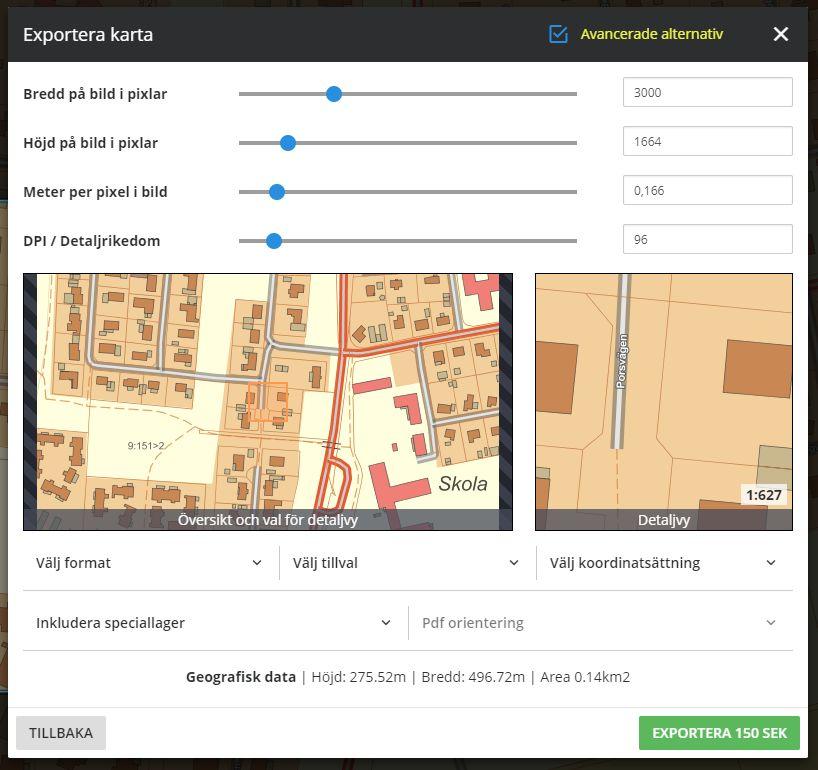Click the Porsvägen street label in detail view
This screenshot has width=818, height=770.
[x=621, y=361]
